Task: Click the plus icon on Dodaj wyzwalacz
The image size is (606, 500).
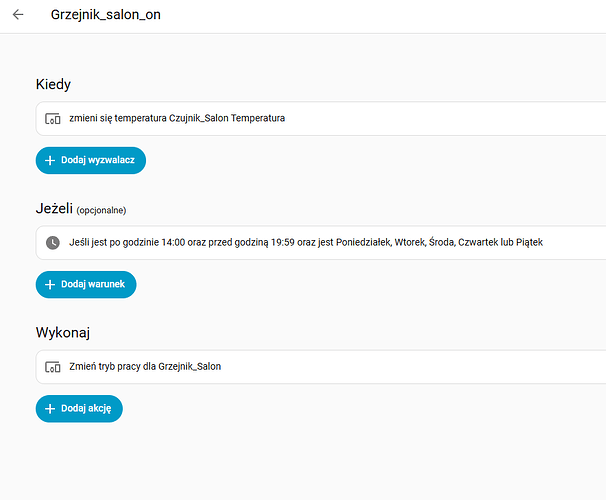Action: (x=50, y=160)
